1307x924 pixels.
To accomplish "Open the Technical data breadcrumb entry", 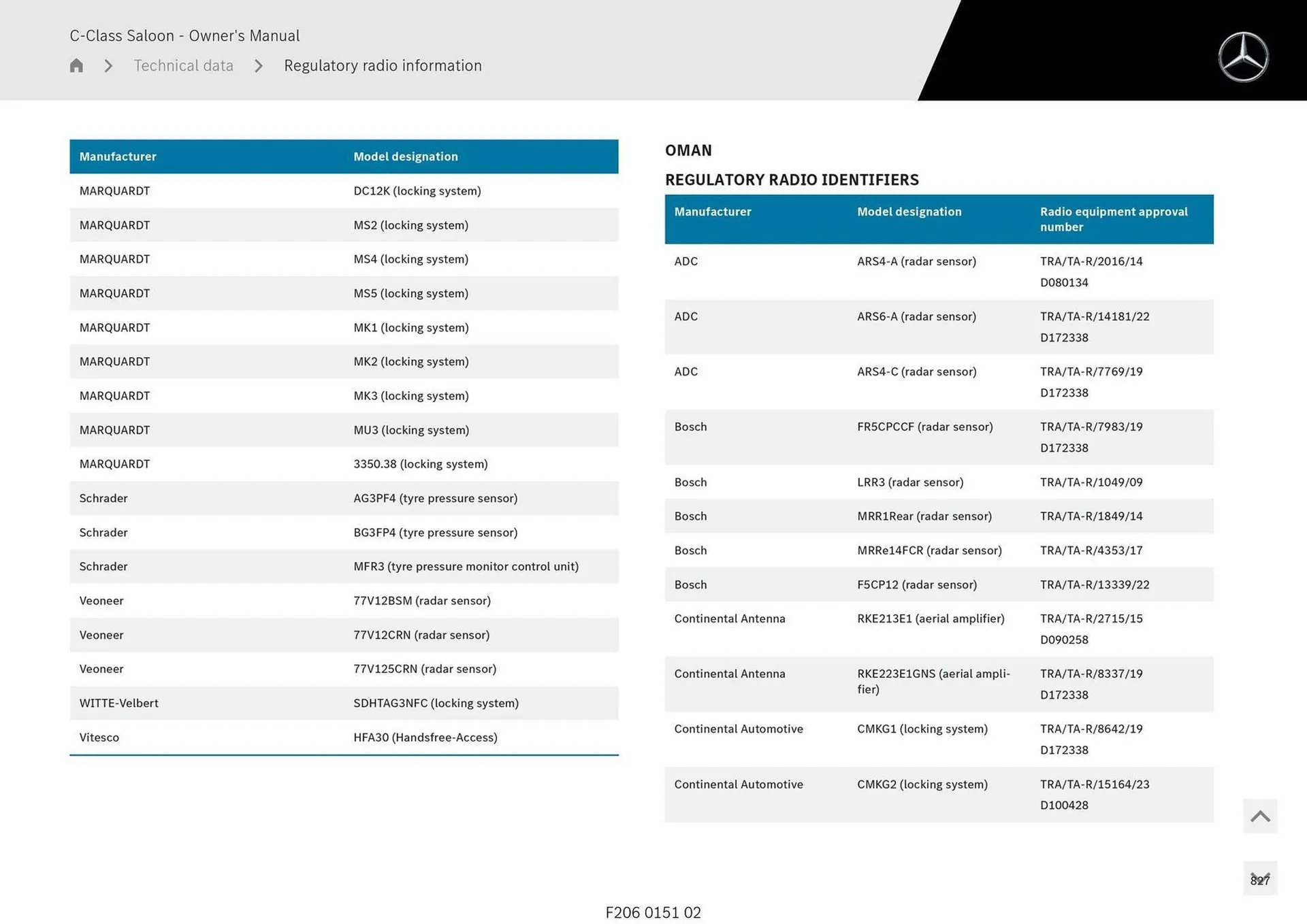I will (x=183, y=65).
